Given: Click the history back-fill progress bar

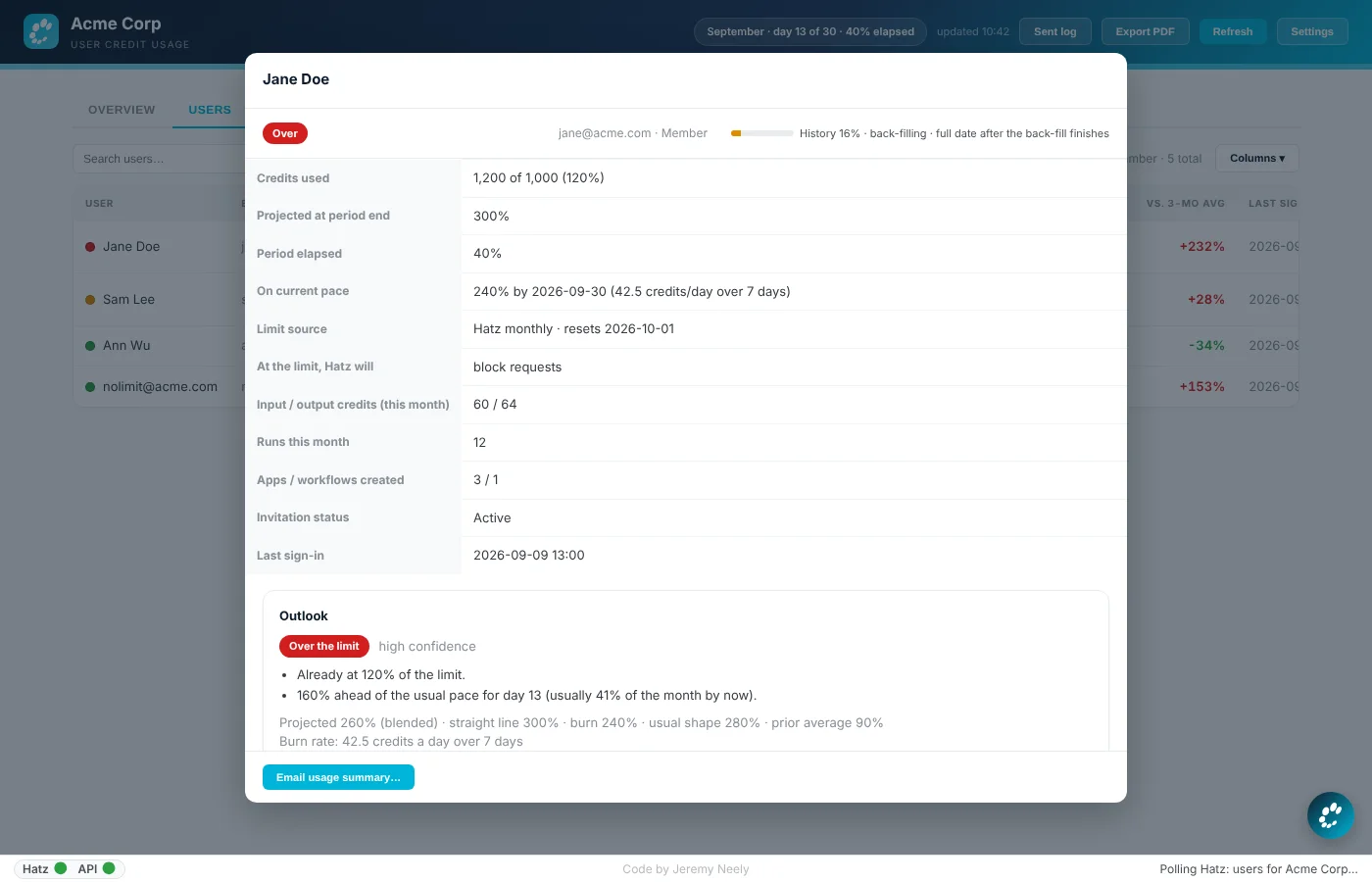Looking at the screenshot, I should [x=762, y=133].
